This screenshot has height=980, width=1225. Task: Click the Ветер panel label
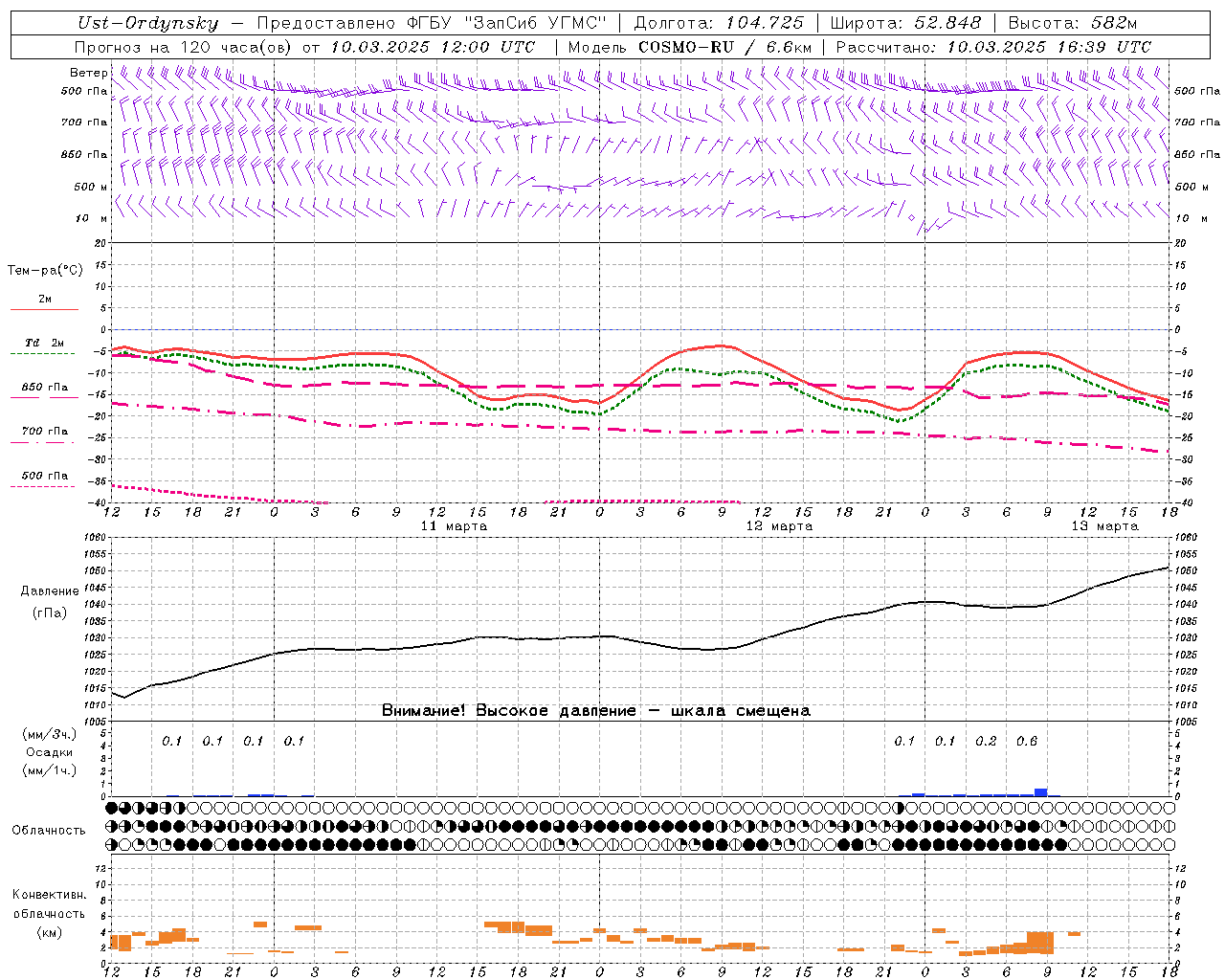[x=89, y=73]
